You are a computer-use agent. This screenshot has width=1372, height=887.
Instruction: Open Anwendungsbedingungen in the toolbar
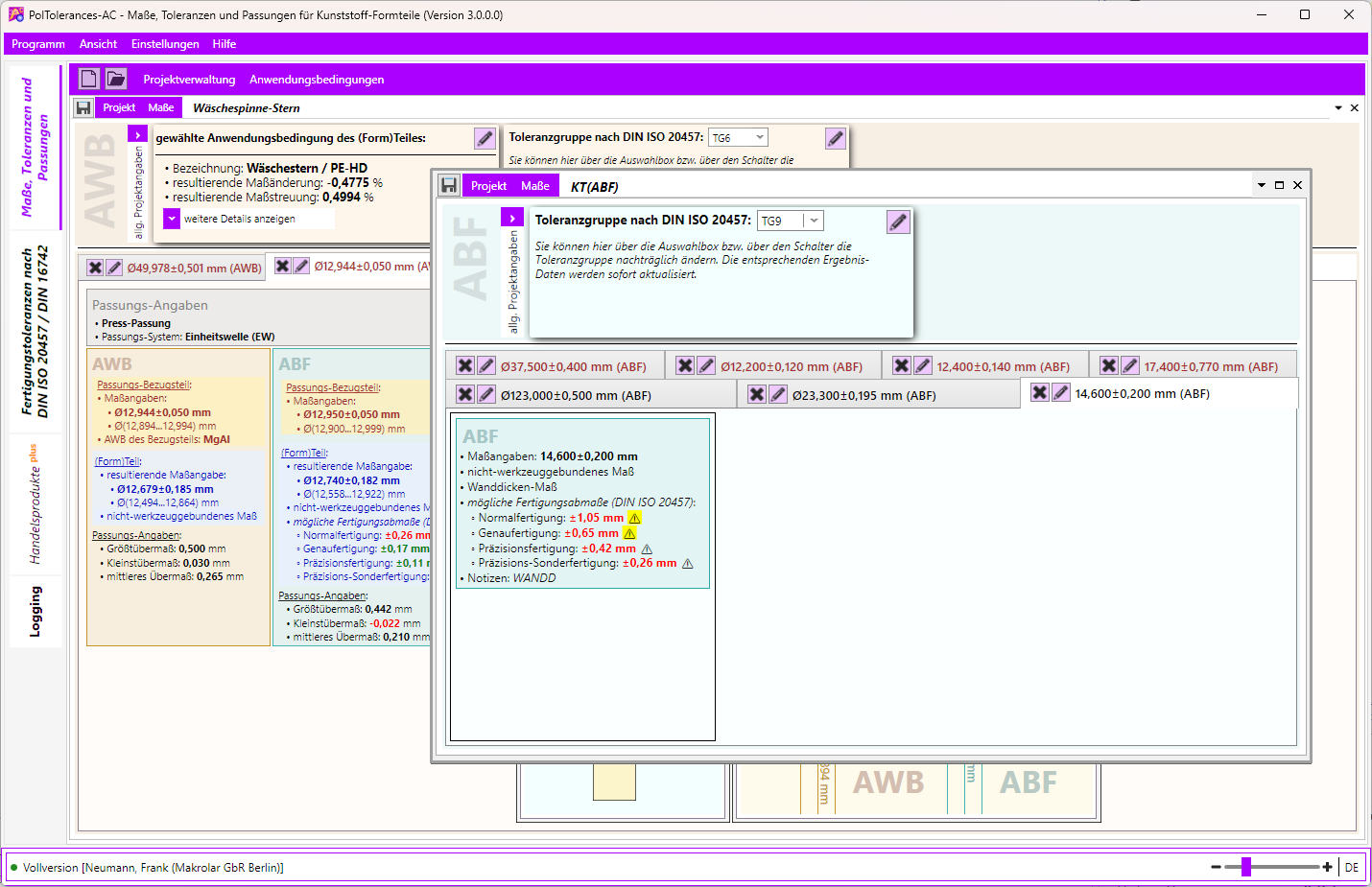(317, 80)
